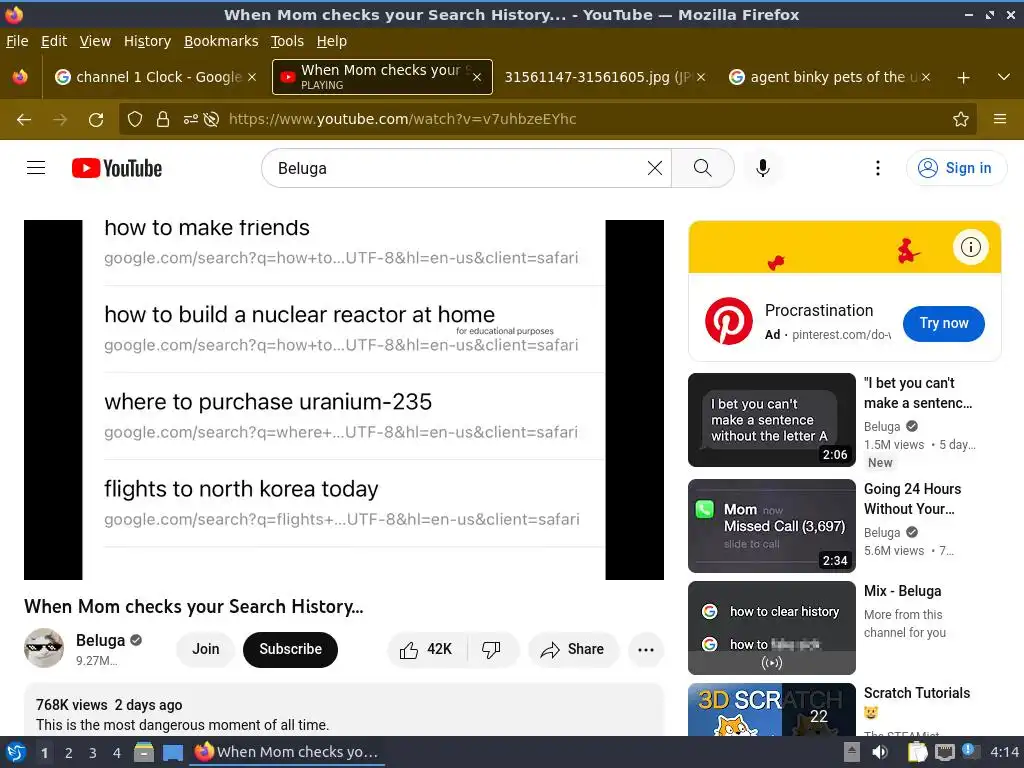Open 'sentence without the letter A' thumbnail

771,419
